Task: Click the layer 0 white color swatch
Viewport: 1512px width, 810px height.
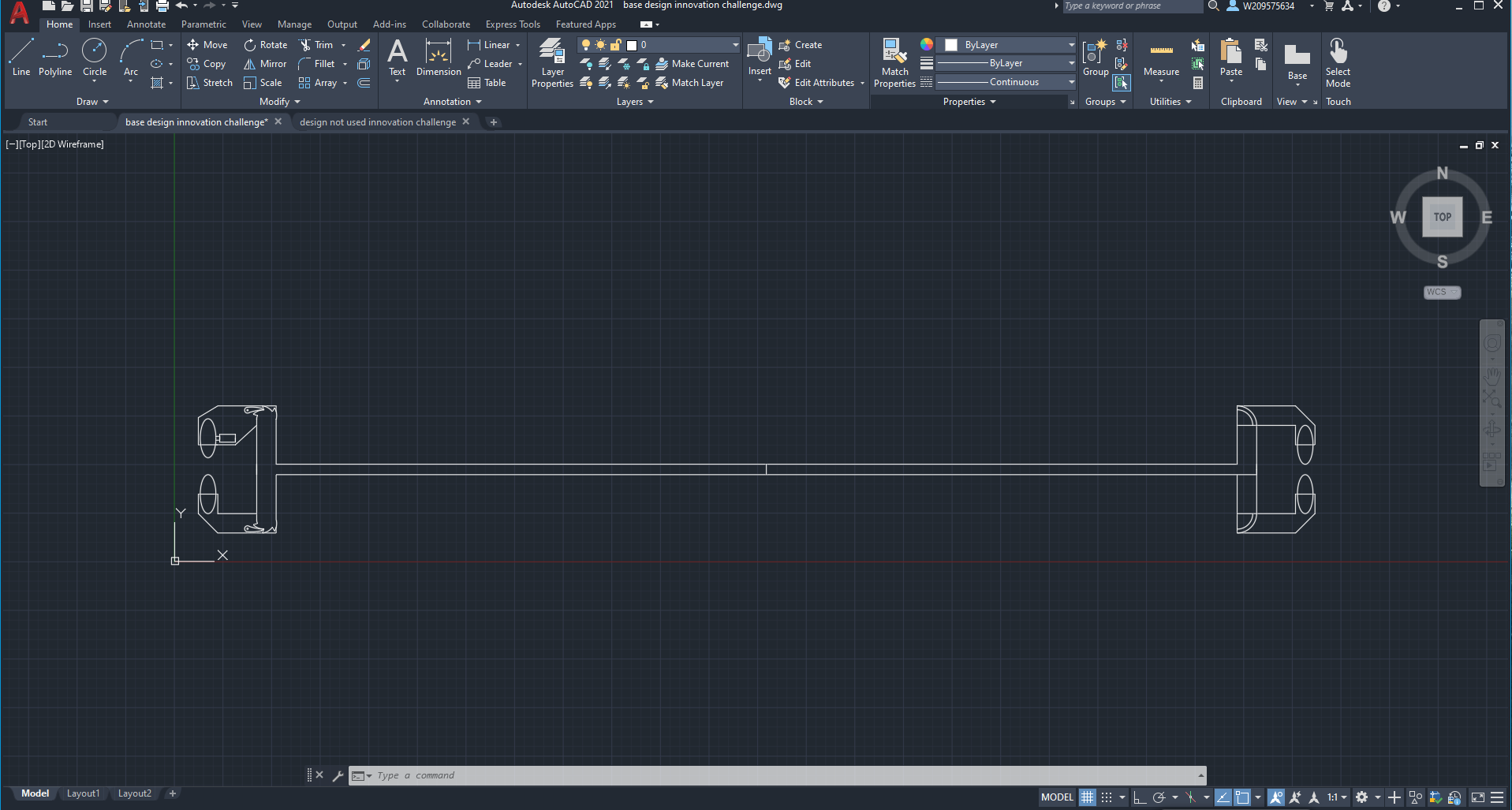Action: [632, 45]
